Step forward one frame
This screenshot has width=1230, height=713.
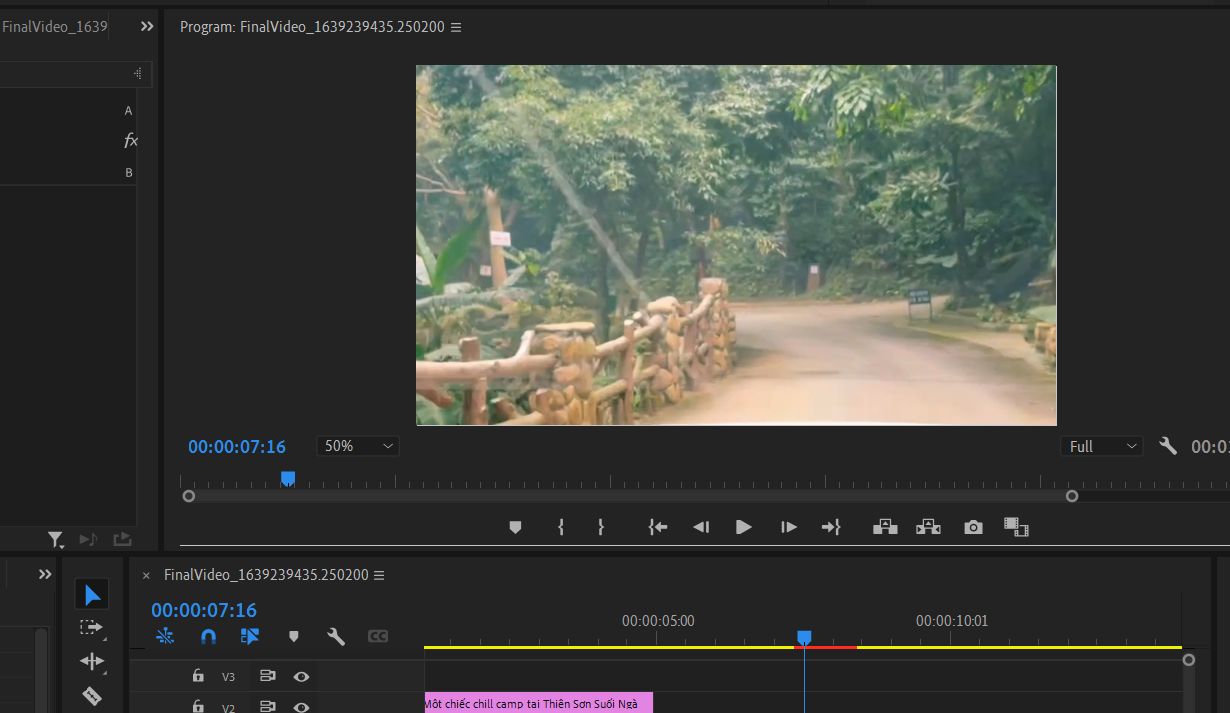[x=789, y=527]
